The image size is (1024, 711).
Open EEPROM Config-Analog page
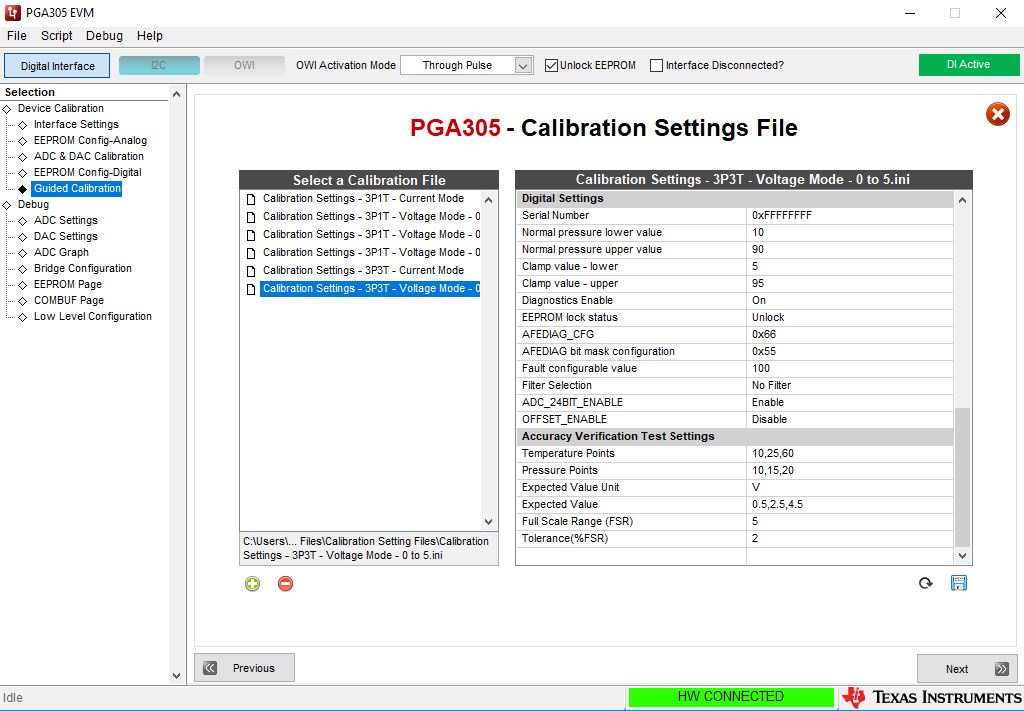90,140
